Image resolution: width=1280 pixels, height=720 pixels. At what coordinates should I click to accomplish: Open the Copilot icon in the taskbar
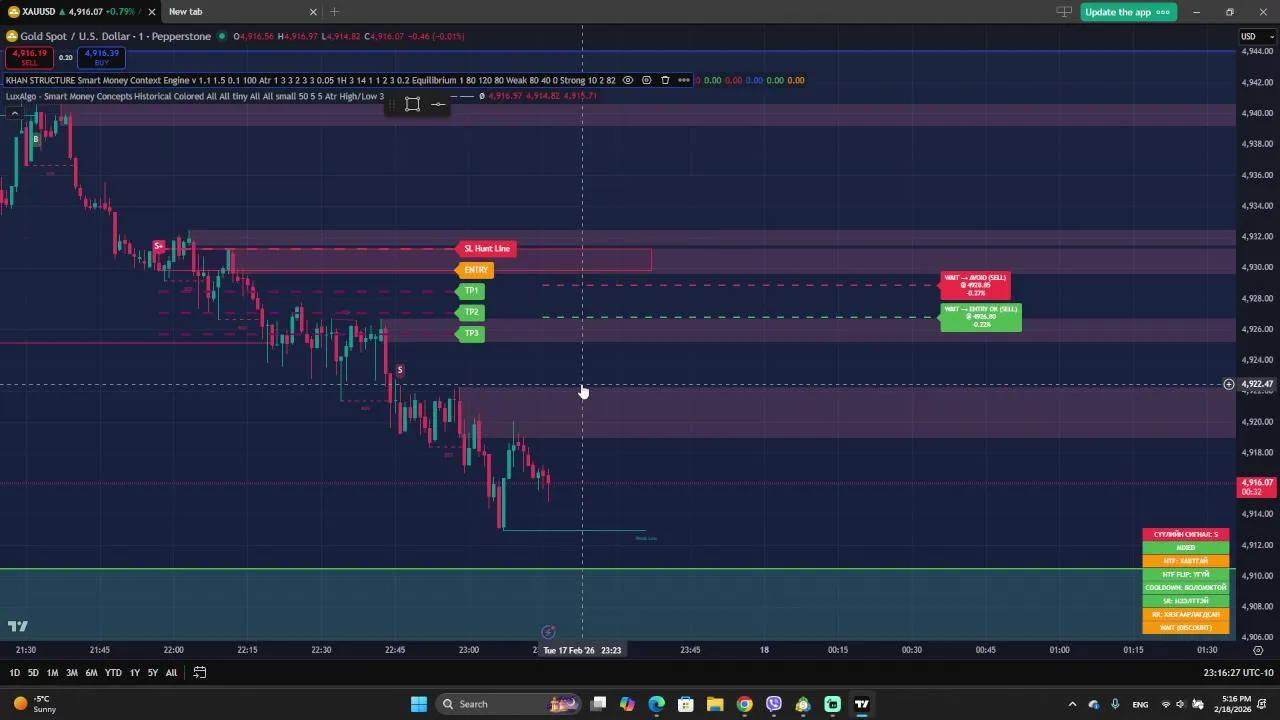(x=627, y=704)
